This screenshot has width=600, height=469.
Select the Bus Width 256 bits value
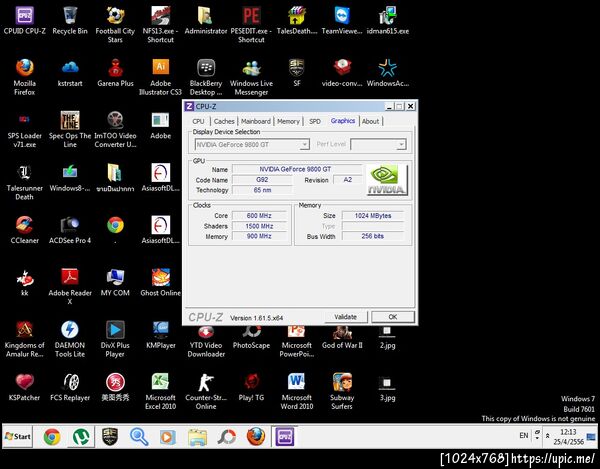(373, 236)
